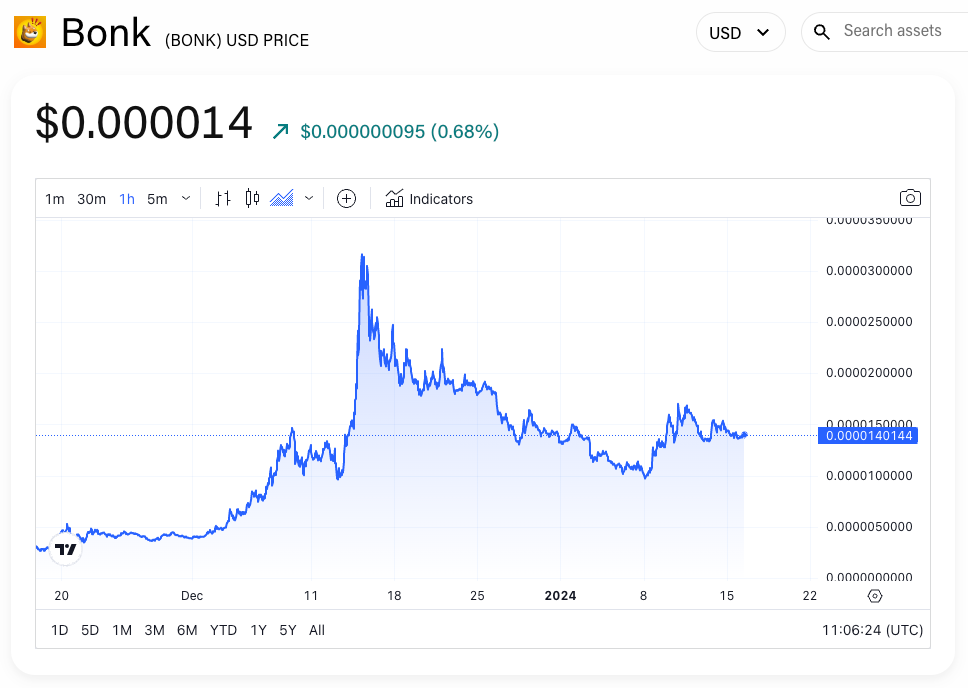968x688 pixels.
Task: Click the $0.000014 price heading
Action: 144,122
